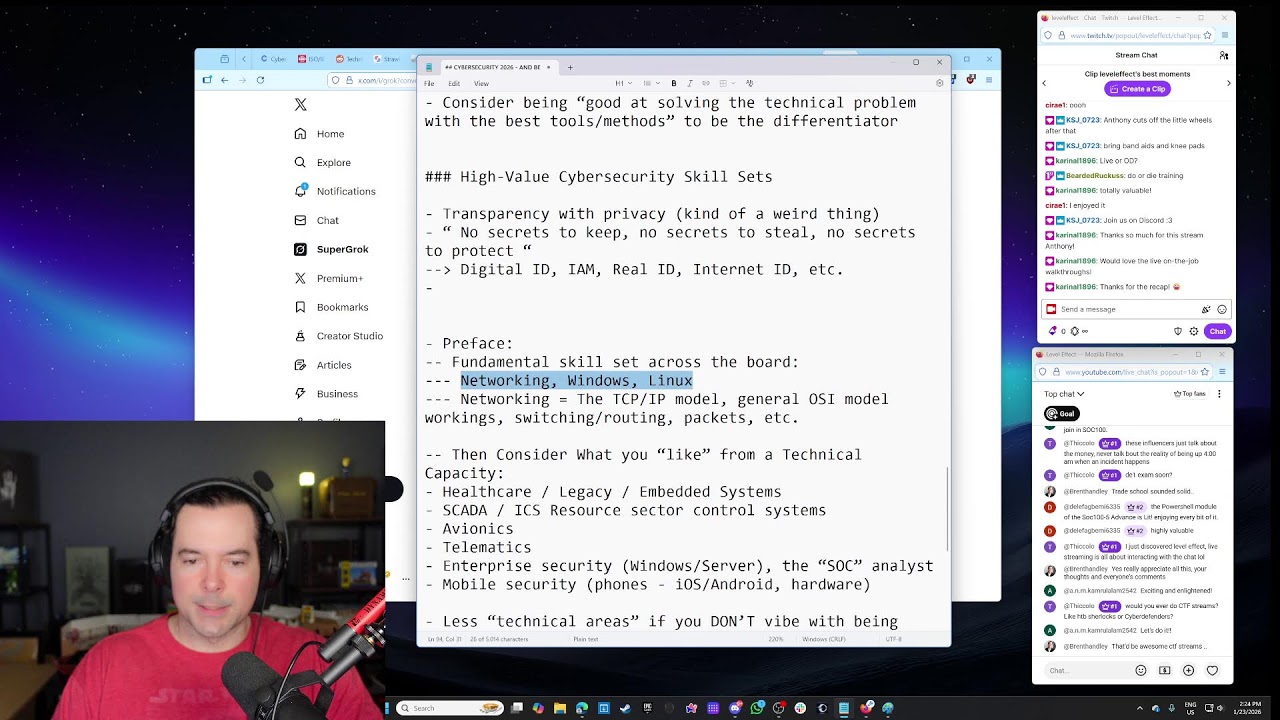The width and height of the screenshot is (1280, 720).
Task: Open File Explorer from the taskbar
Action: click(x=560, y=708)
